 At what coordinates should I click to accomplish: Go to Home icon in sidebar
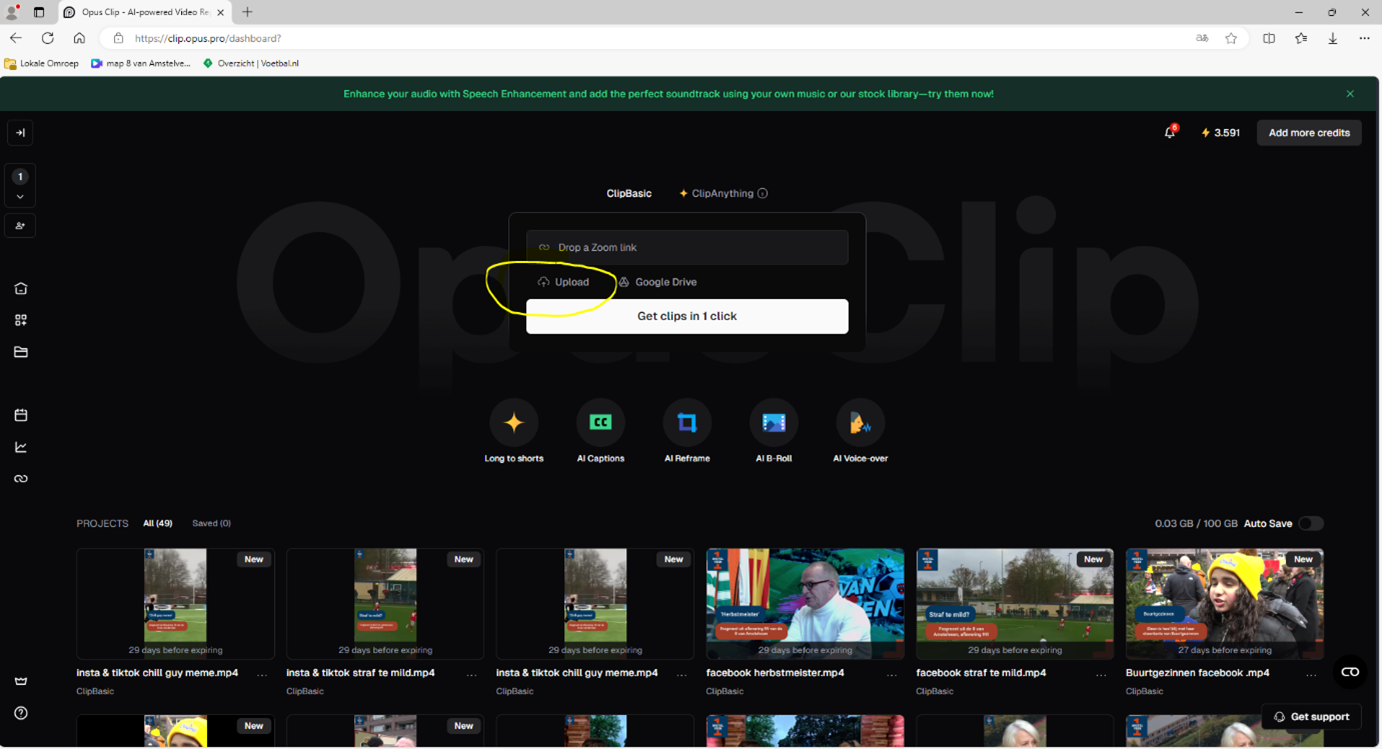click(21, 289)
